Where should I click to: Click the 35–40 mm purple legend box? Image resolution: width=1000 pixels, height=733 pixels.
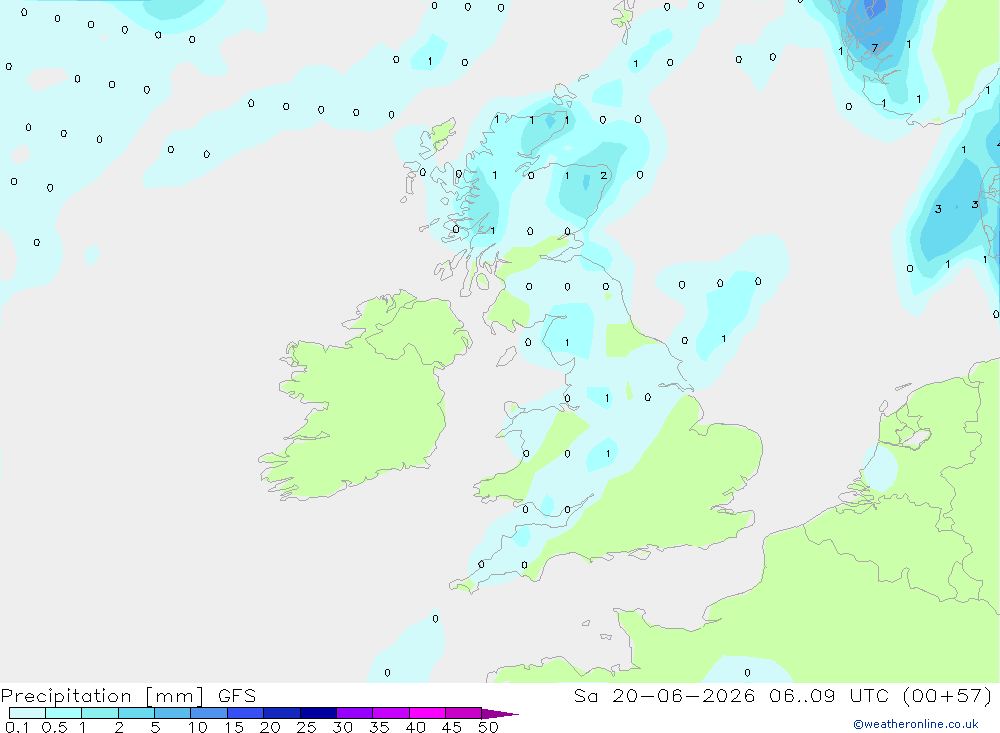[391, 713]
